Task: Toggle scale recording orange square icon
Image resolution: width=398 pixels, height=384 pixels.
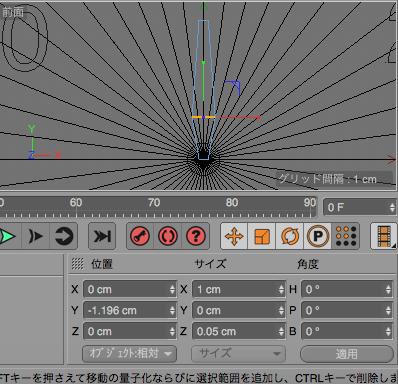Action: point(262,236)
